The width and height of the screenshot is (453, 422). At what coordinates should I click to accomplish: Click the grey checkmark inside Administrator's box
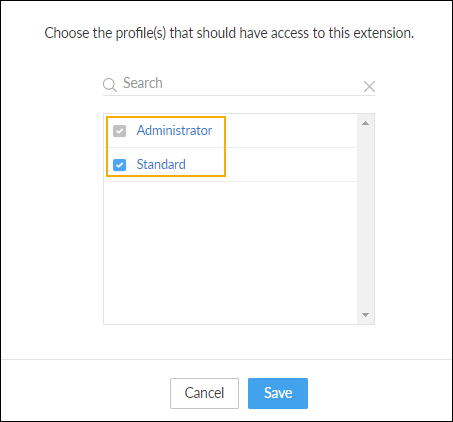click(x=119, y=131)
